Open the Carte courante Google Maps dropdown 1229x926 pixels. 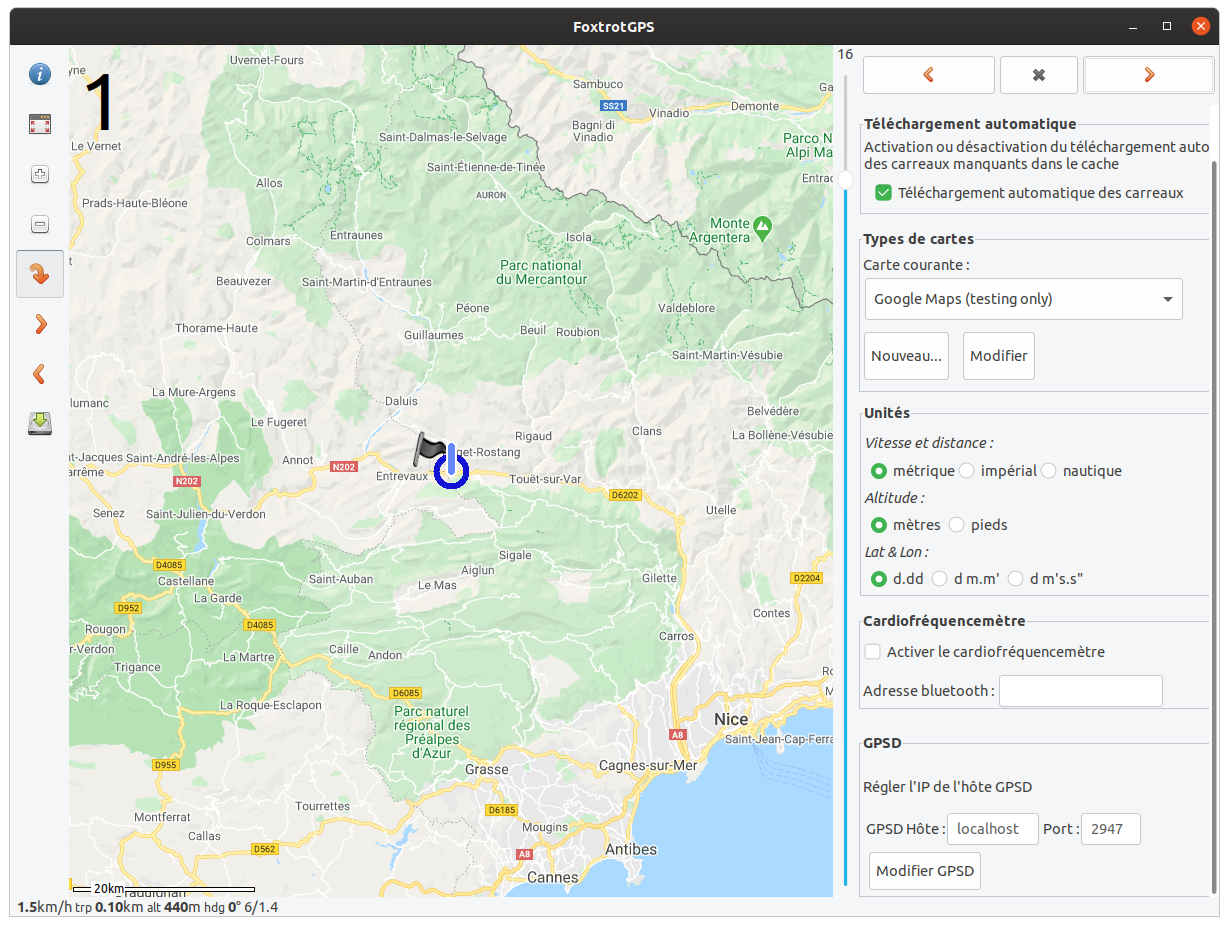click(1023, 299)
